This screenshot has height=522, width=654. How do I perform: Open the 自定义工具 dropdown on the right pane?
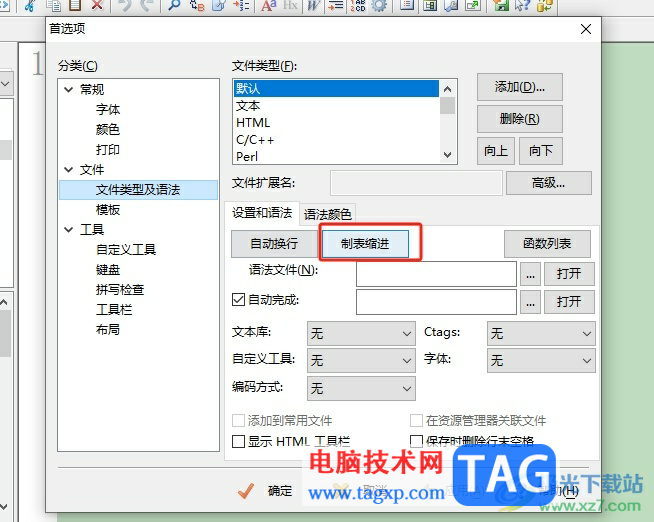[x=361, y=360]
